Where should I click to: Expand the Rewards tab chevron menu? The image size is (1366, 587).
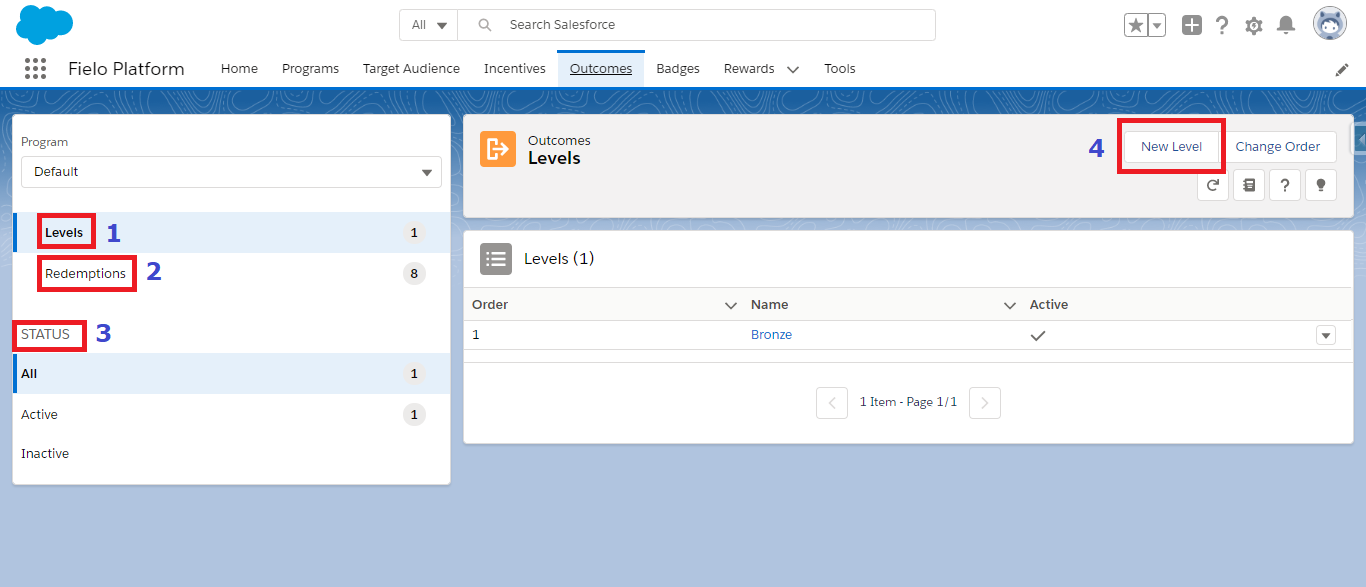[x=793, y=70]
